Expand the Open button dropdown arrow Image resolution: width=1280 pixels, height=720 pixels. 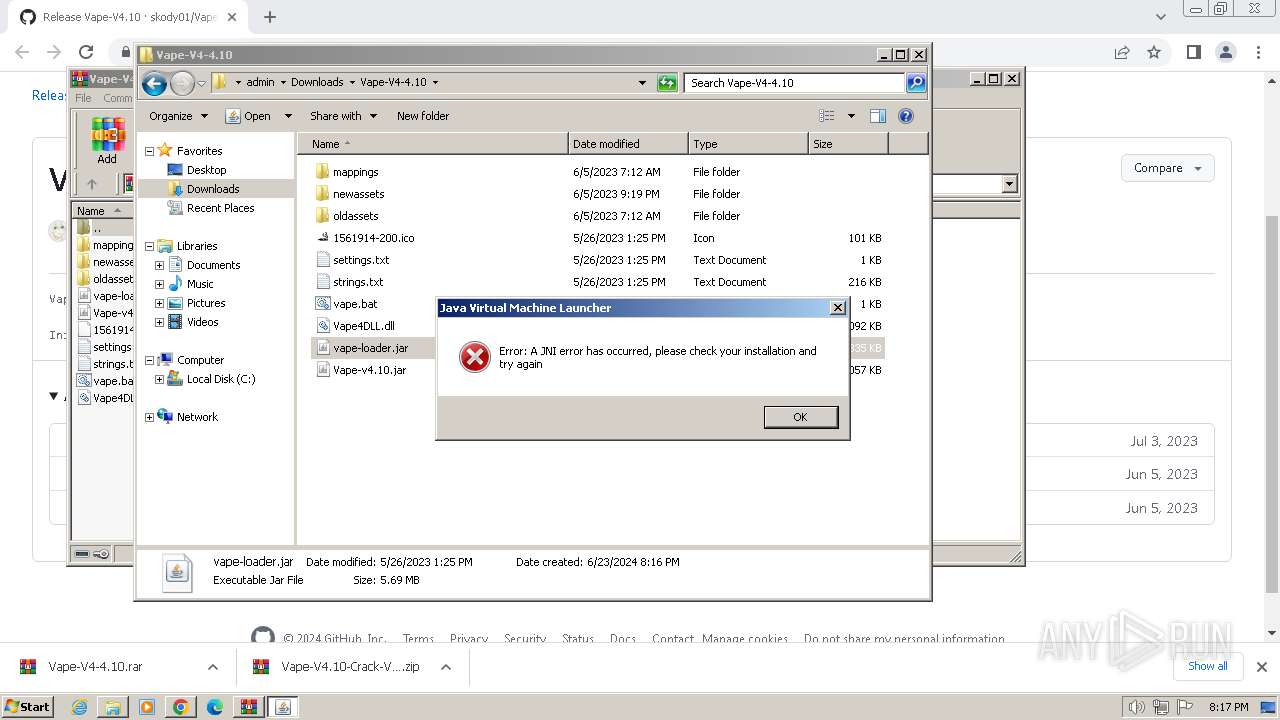pos(288,116)
